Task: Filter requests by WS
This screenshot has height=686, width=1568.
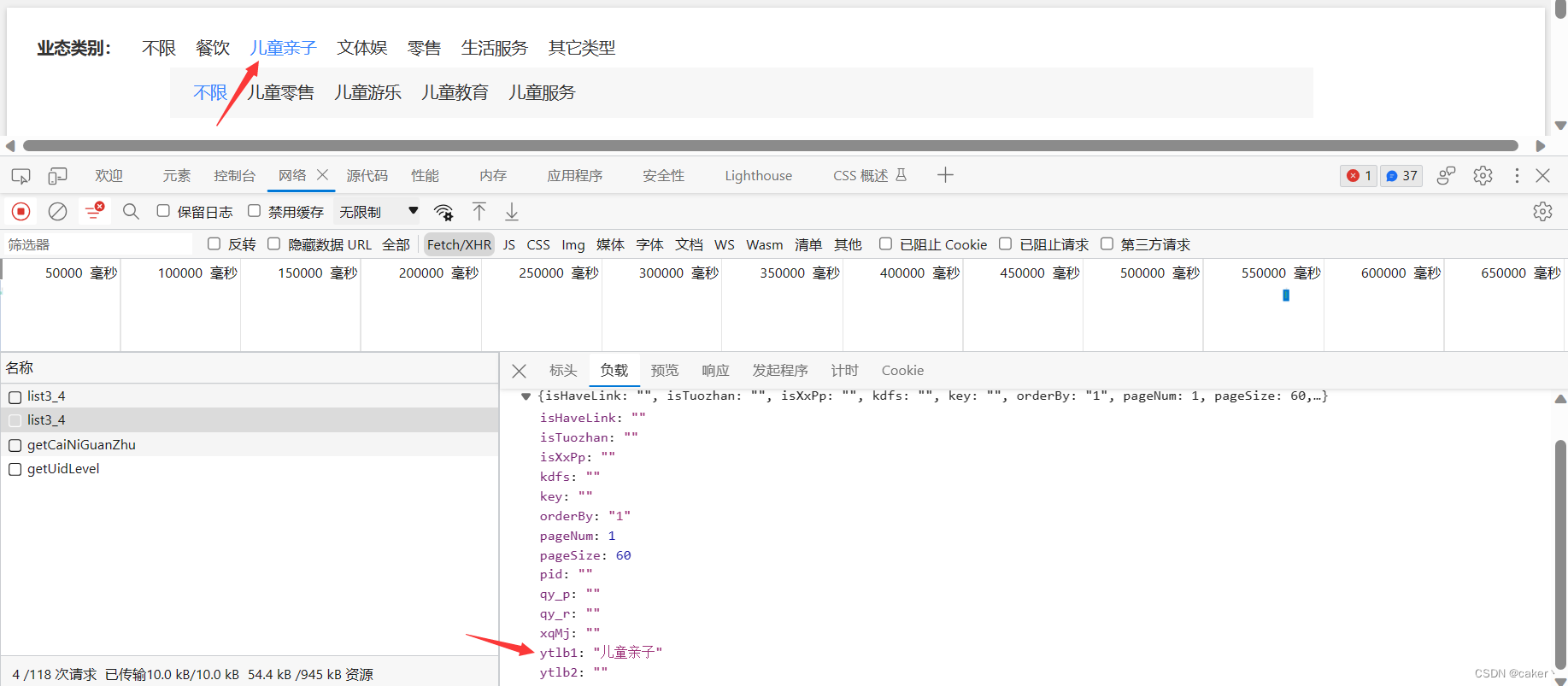Action: pos(725,244)
